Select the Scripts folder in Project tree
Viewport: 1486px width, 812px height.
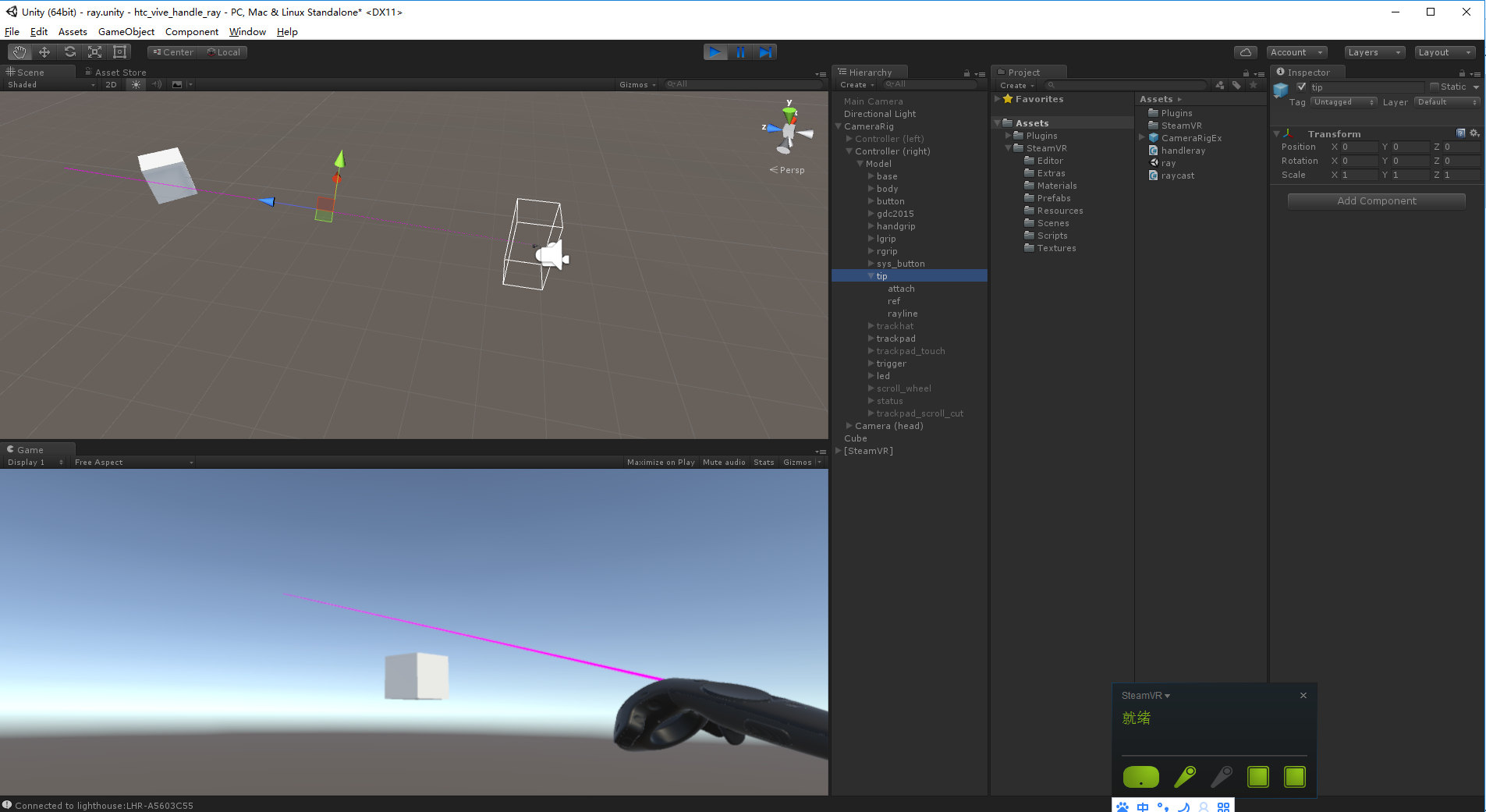click(x=1052, y=236)
